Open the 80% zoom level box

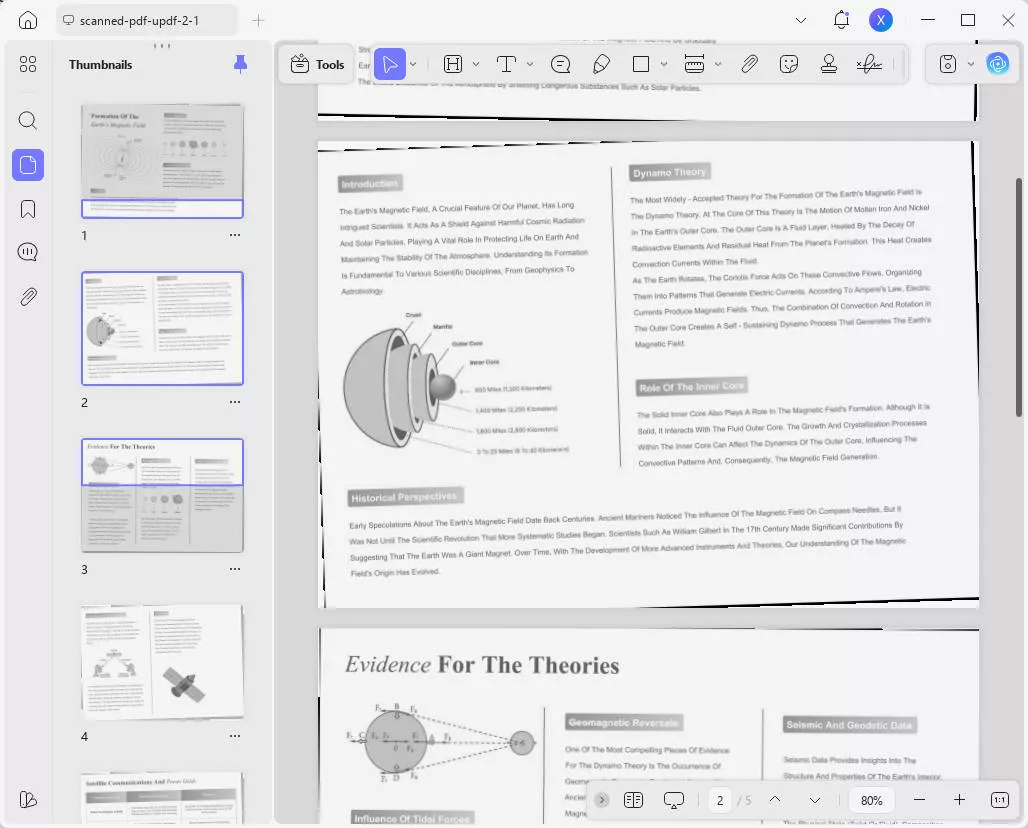tap(871, 800)
